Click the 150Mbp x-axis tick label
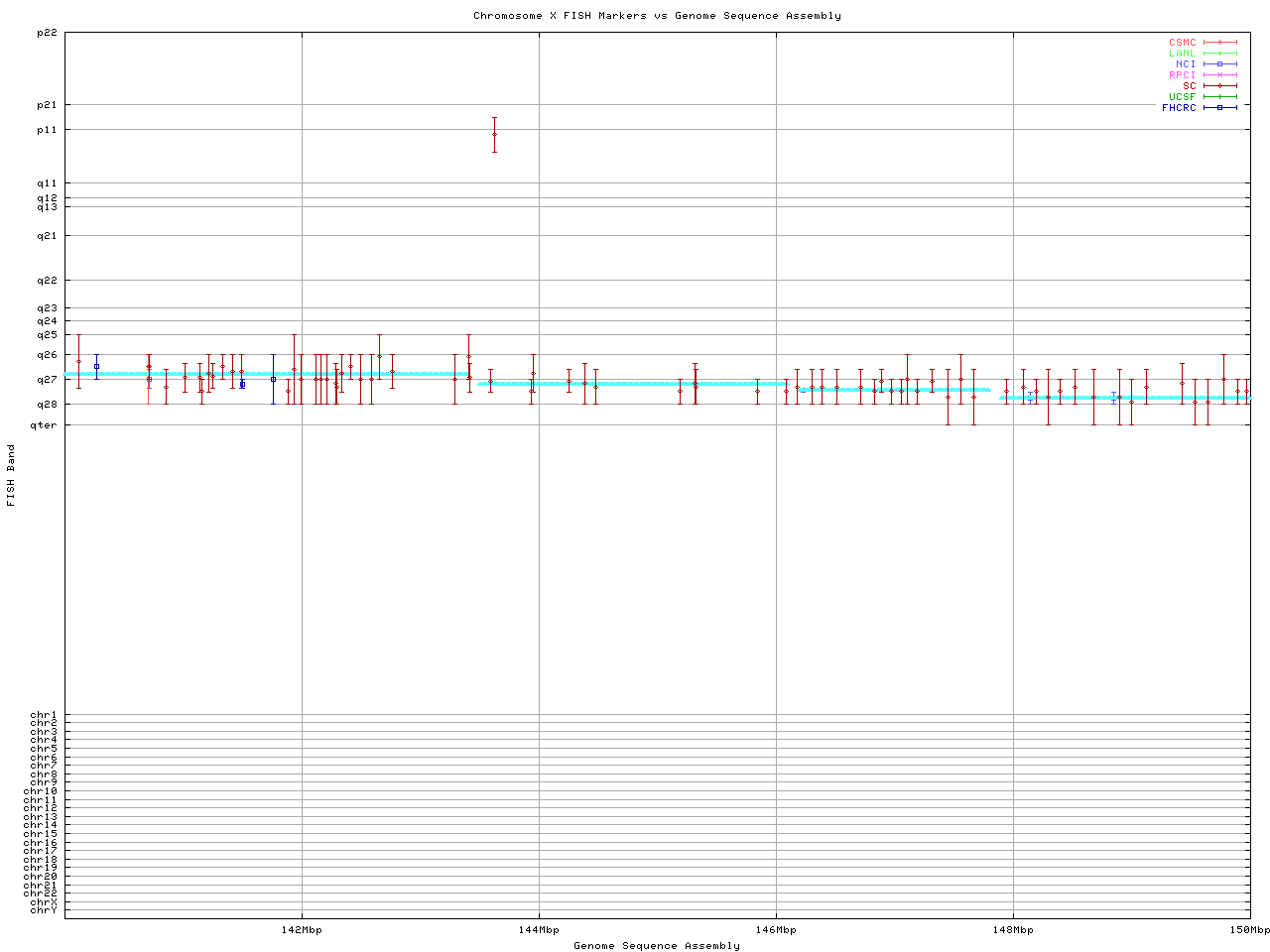Viewport: 1270px width, 952px height. pos(1250,930)
